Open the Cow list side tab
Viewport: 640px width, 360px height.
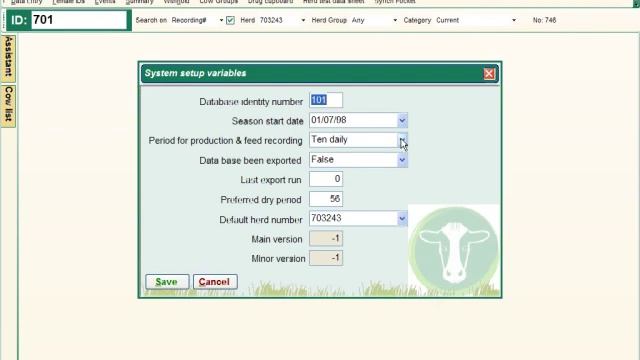click(x=9, y=105)
